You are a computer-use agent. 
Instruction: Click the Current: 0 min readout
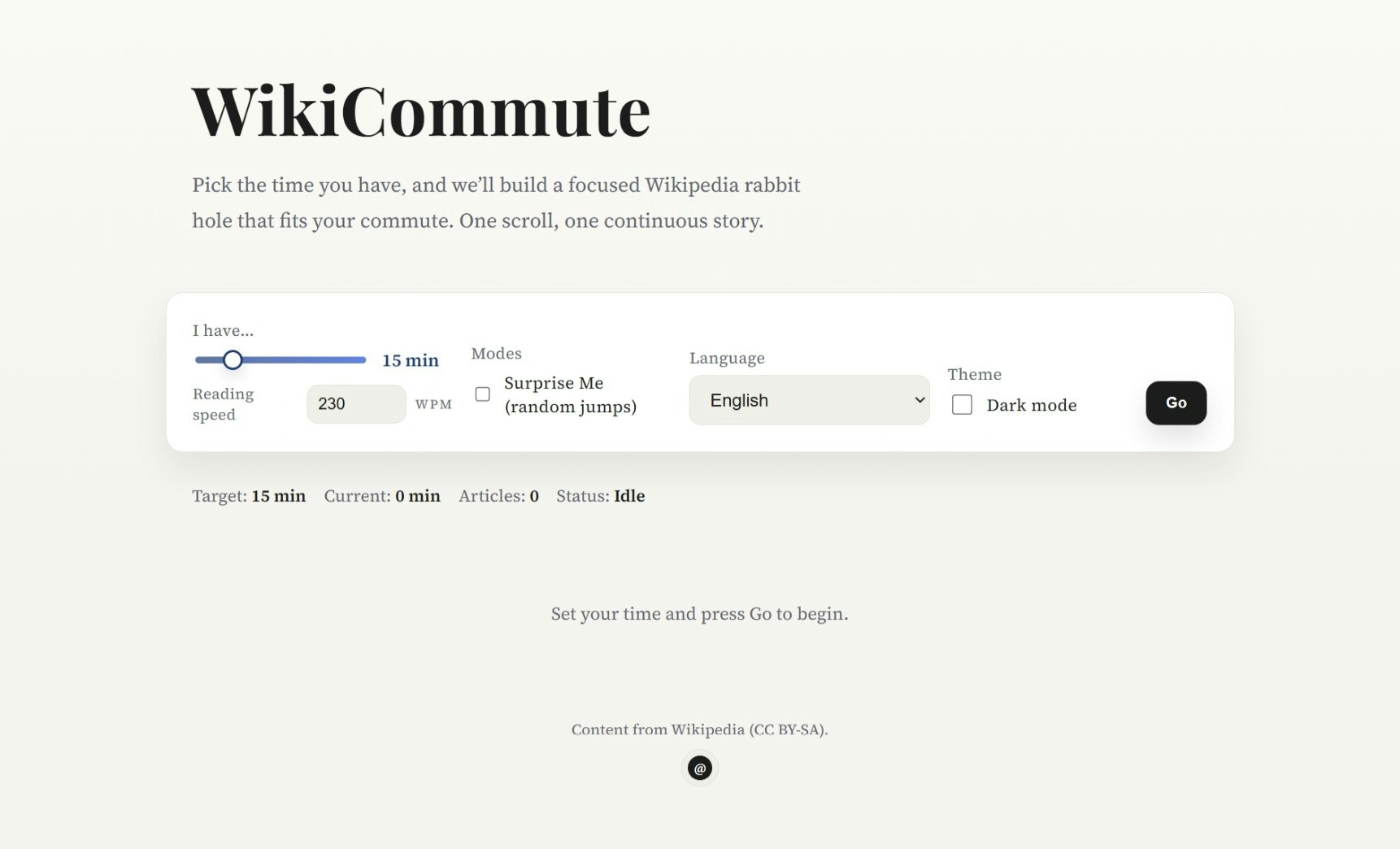click(x=382, y=496)
